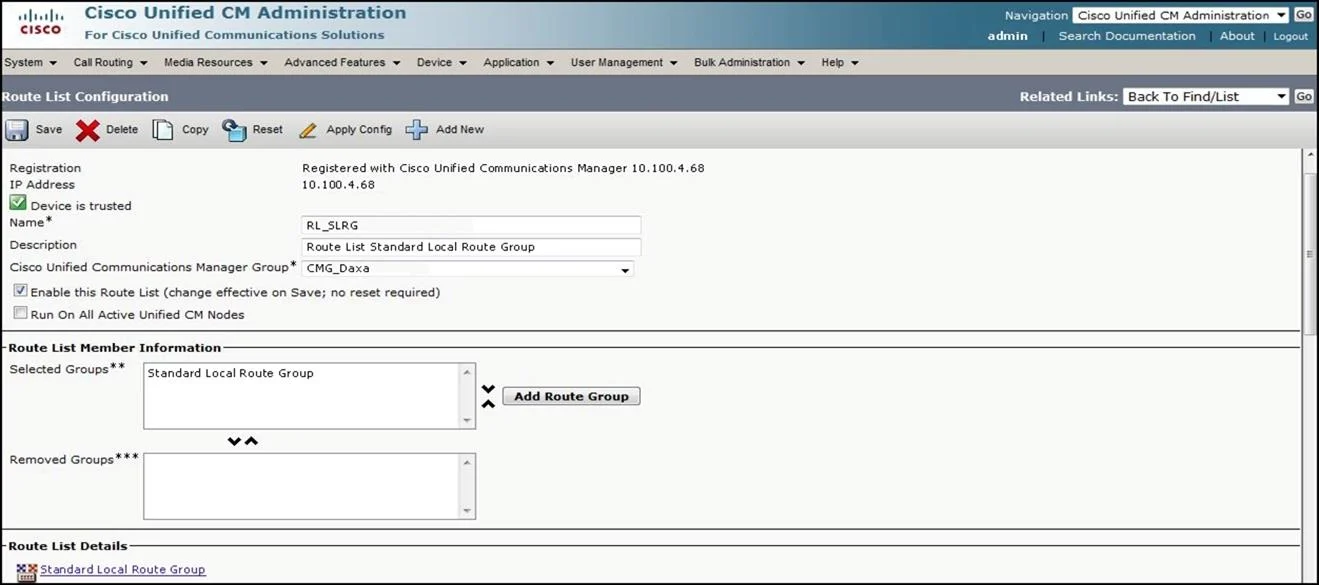Uncheck Enable this Route List checkbox
1319x585 pixels.
[x=20, y=291]
